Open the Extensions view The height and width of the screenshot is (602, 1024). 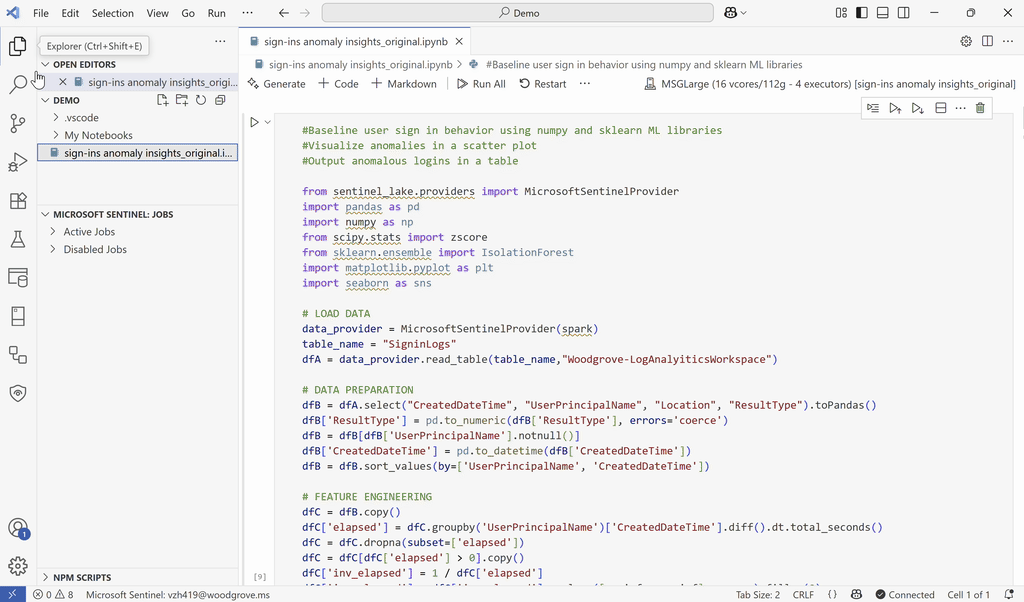pyautogui.click(x=18, y=200)
